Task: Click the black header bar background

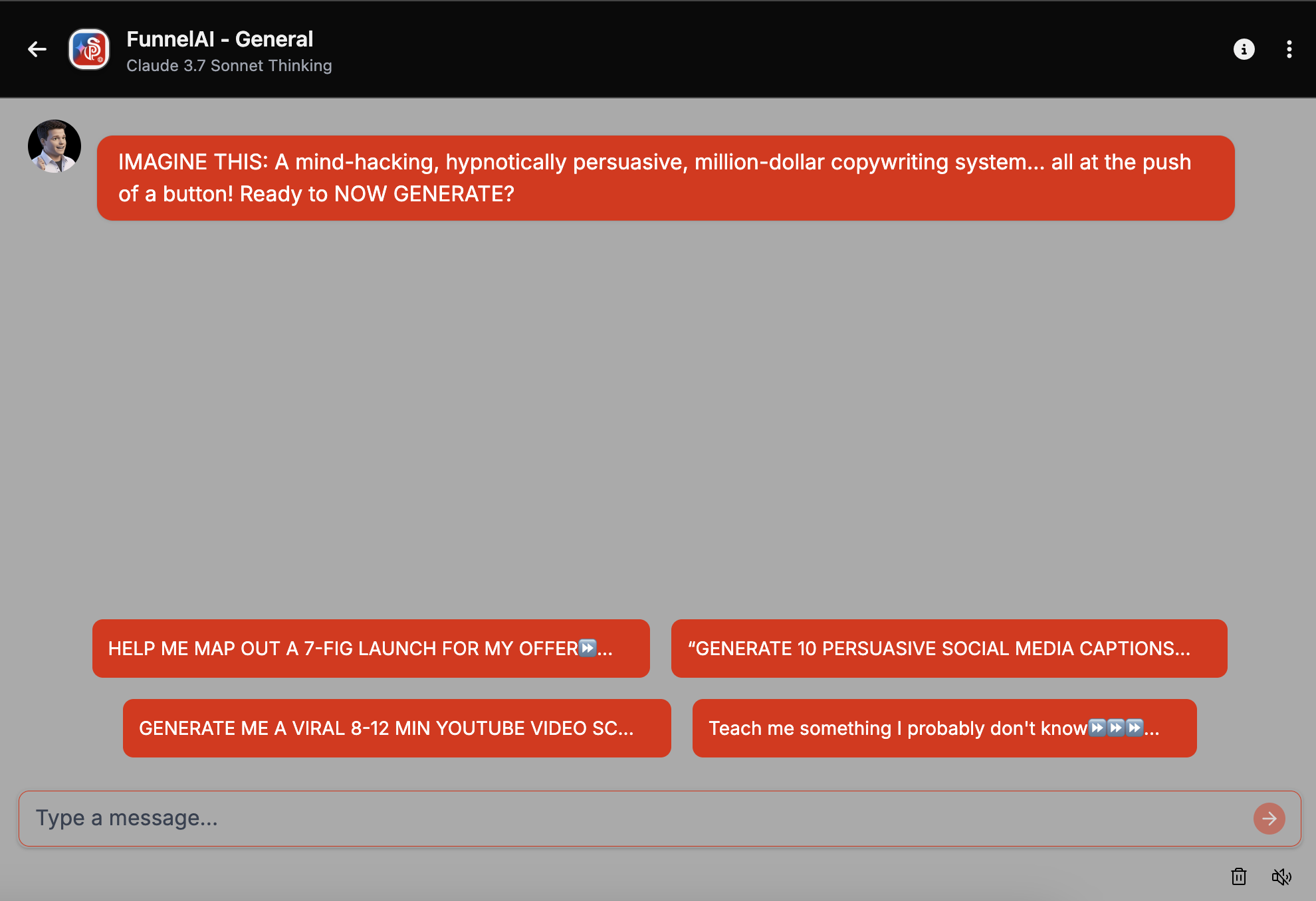Action: [731, 49]
